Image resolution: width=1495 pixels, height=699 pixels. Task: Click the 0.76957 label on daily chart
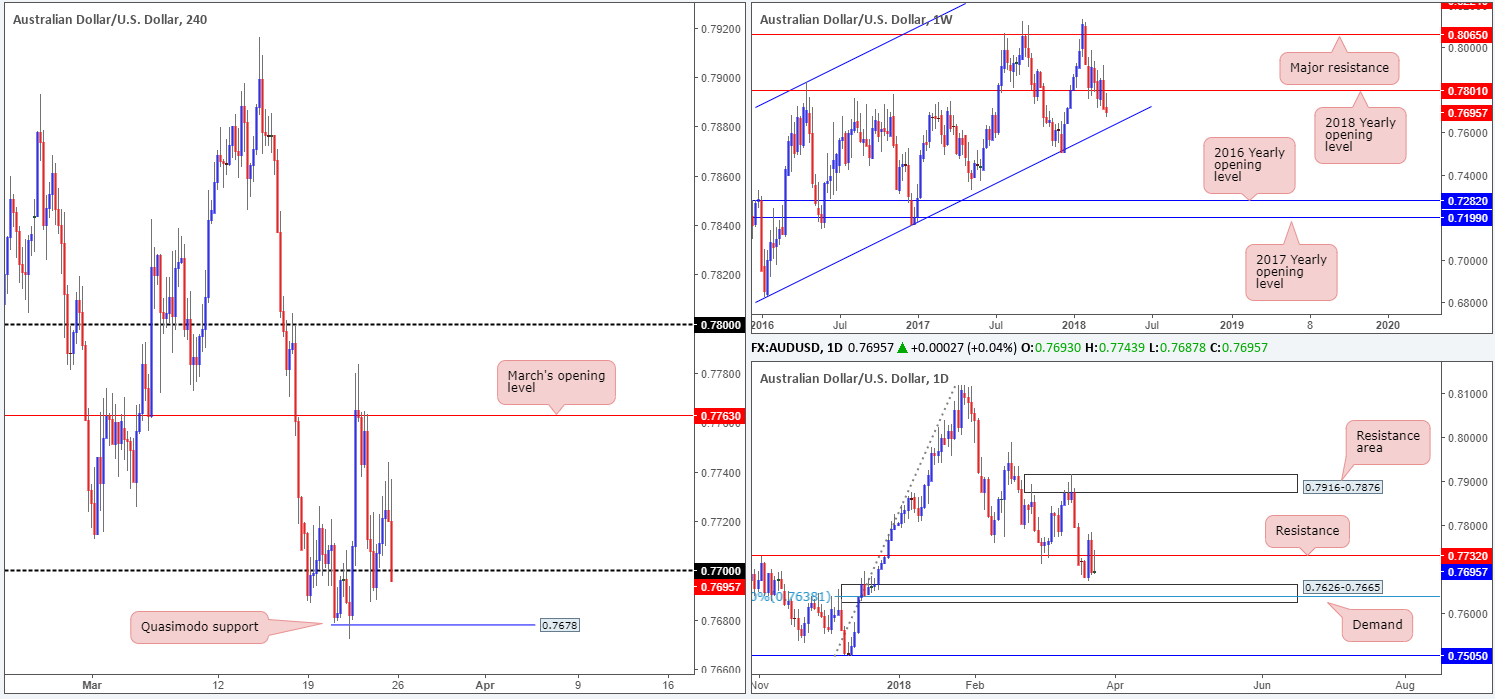(1466, 572)
